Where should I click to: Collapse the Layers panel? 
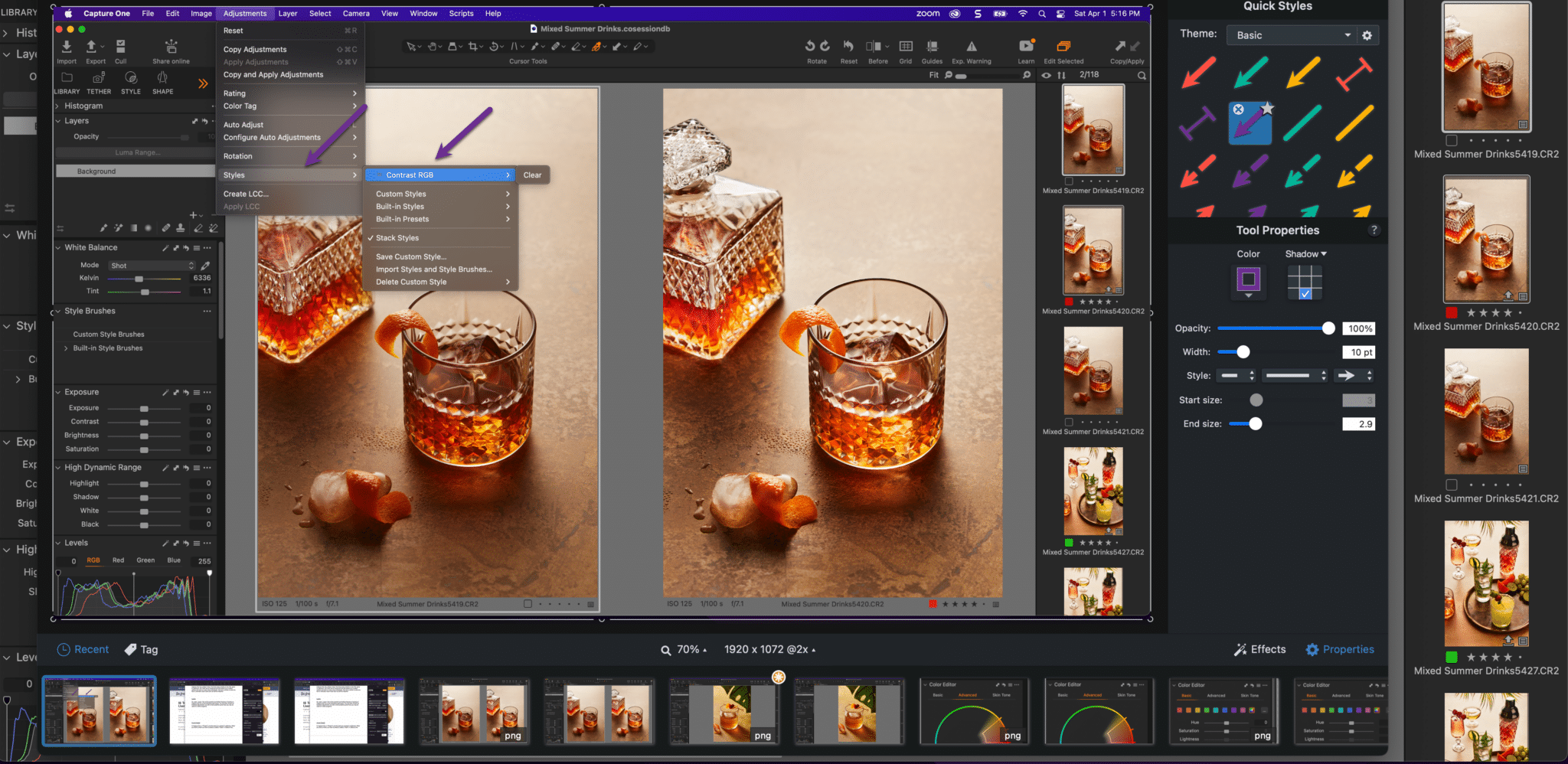58,121
